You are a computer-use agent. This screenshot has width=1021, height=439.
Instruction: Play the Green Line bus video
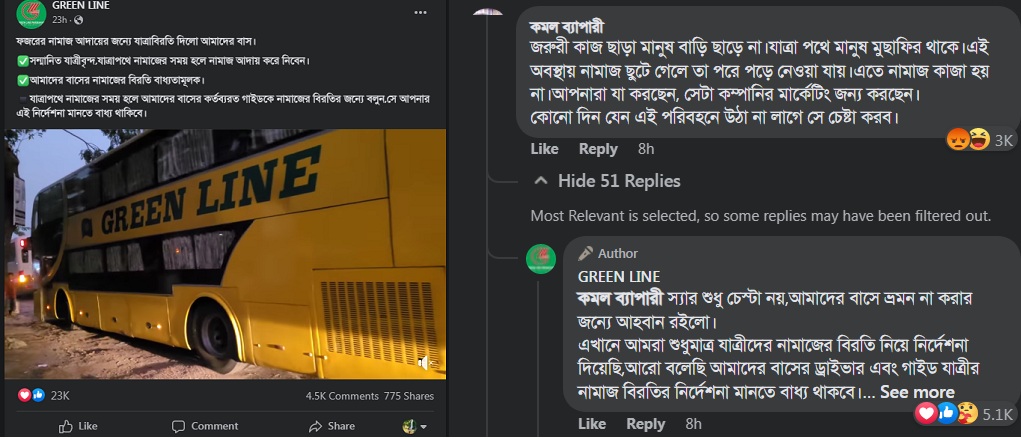point(223,254)
